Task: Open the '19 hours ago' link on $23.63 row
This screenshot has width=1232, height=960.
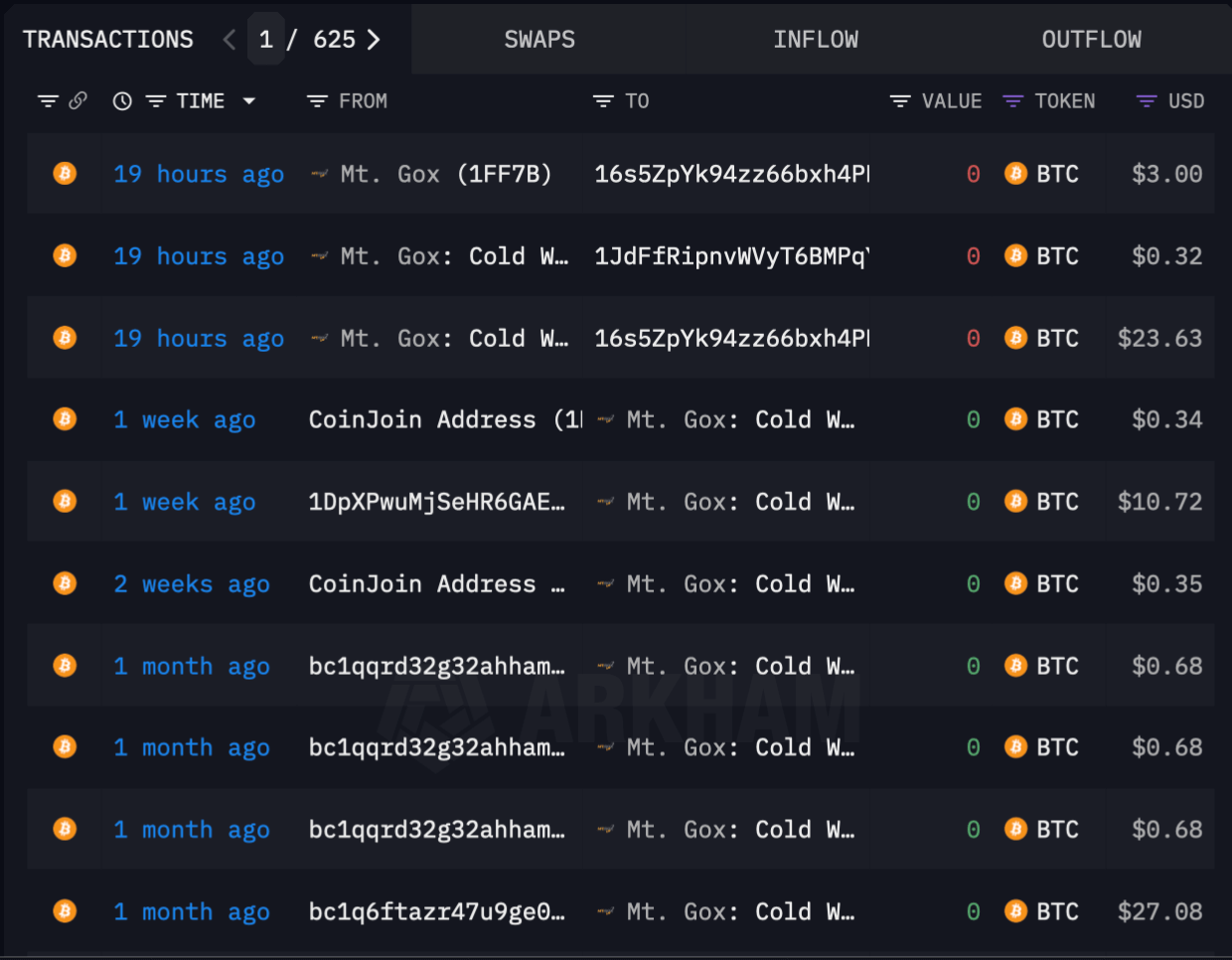Action: coord(199,339)
